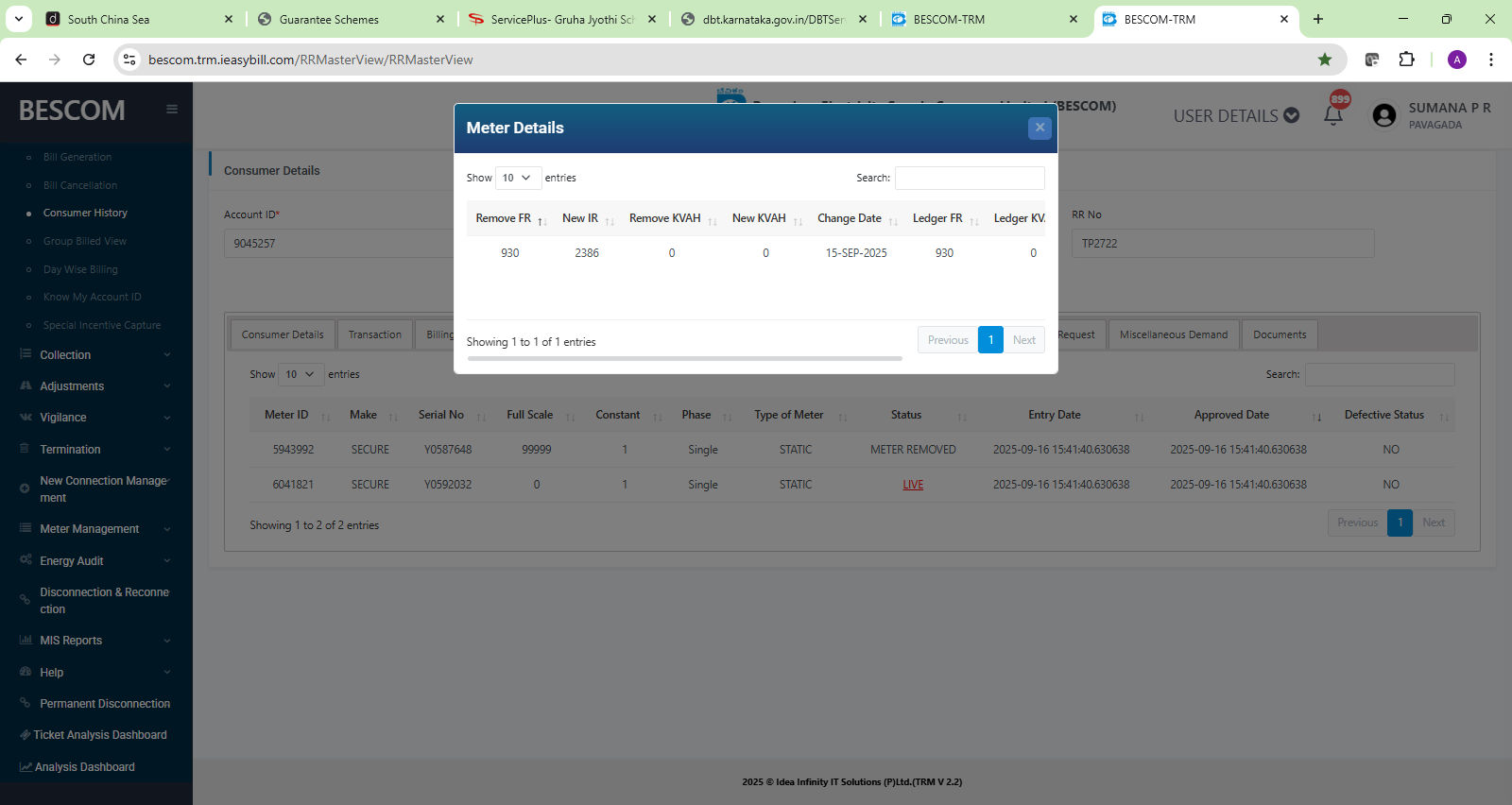Click Previous in Meter Details pagination
Image resolution: width=1512 pixels, height=805 pixels.
click(948, 340)
